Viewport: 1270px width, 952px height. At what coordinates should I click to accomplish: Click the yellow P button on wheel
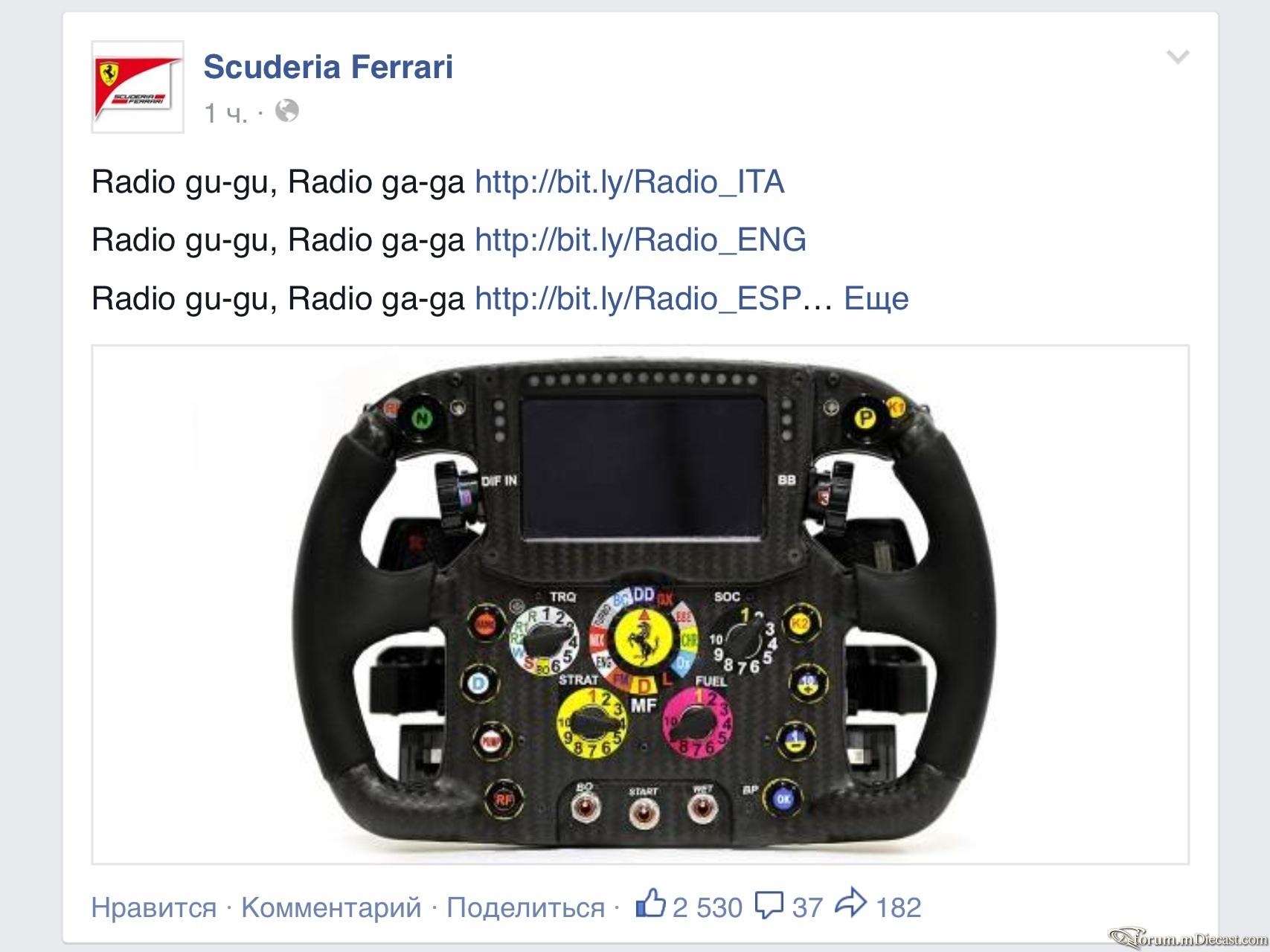pyautogui.click(x=865, y=418)
